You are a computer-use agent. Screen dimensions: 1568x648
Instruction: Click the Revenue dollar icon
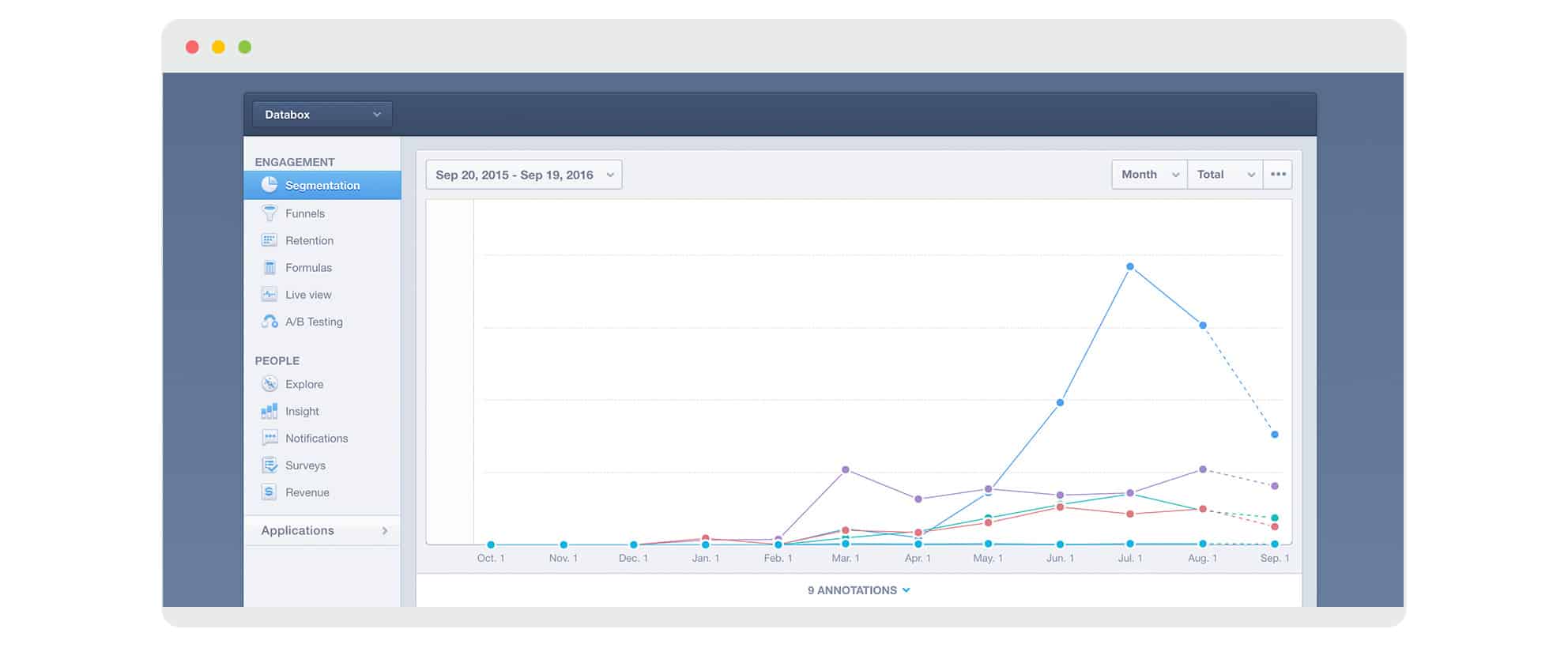point(269,492)
